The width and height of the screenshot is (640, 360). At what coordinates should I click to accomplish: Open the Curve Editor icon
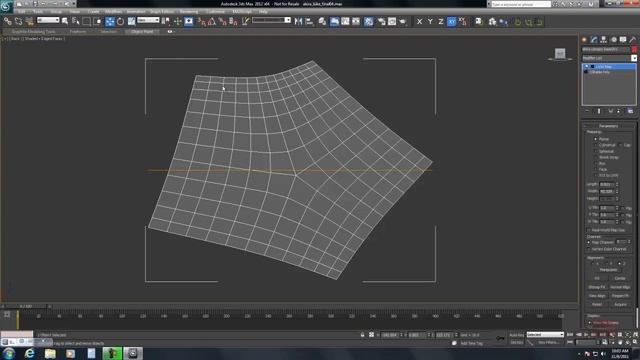pos(345,21)
